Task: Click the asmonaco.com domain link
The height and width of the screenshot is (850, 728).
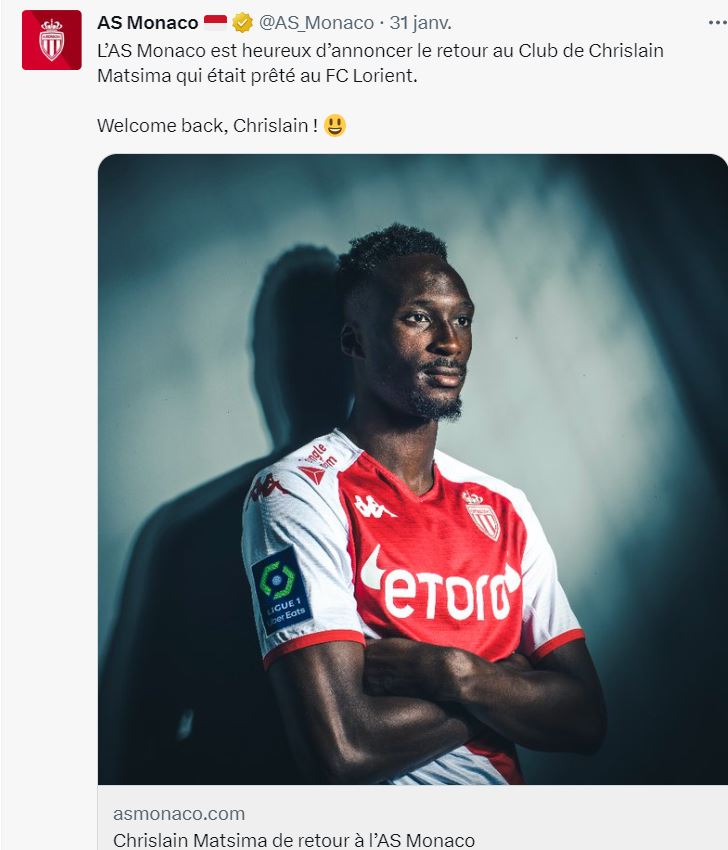Action: [179, 814]
